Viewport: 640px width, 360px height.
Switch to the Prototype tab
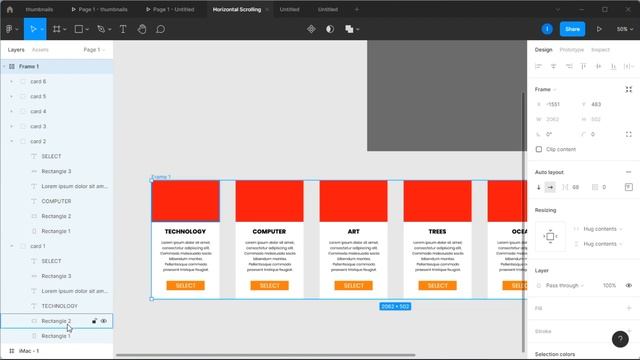click(x=571, y=50)
